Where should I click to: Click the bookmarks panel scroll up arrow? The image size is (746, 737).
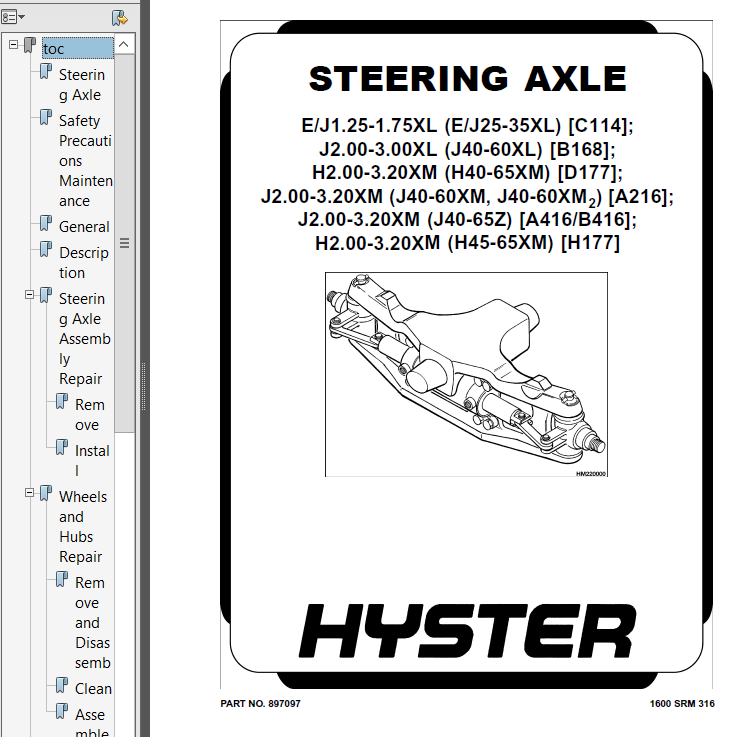click(x=124, y=45)
